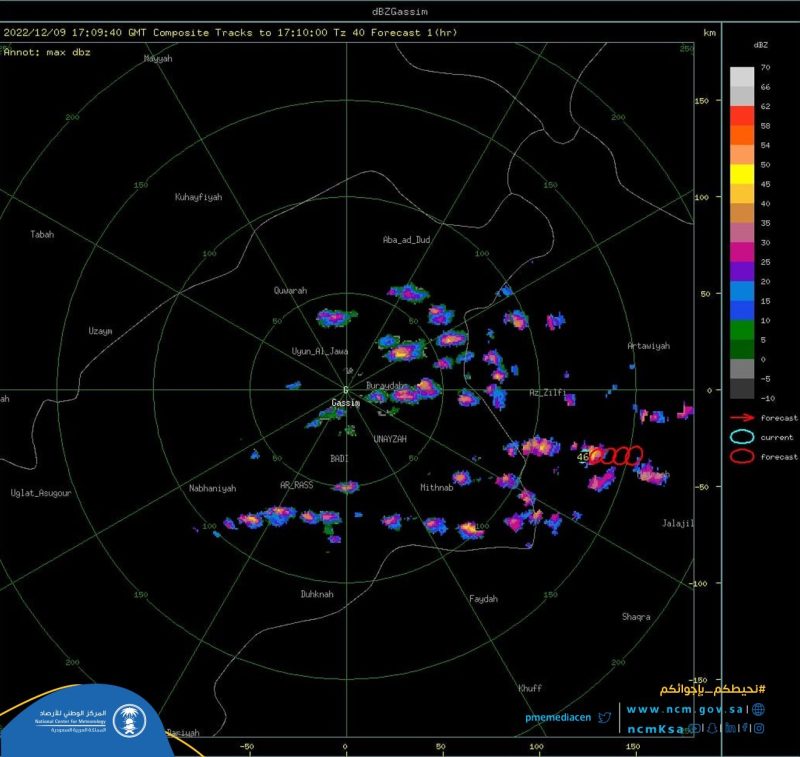Pick the magenta swatch between 30 and 25 dBZ
The width and height of the screenshot is (800, 757).
pos(742,252)
